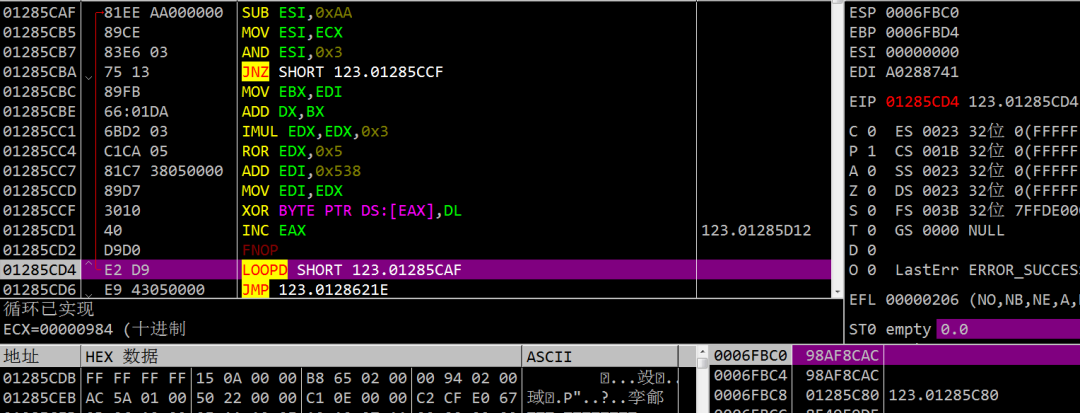This screenshot has width=1080, height=413.
Task: Select the LastErr ERROR_SUCCESS entry
Action: click(987, 270)
